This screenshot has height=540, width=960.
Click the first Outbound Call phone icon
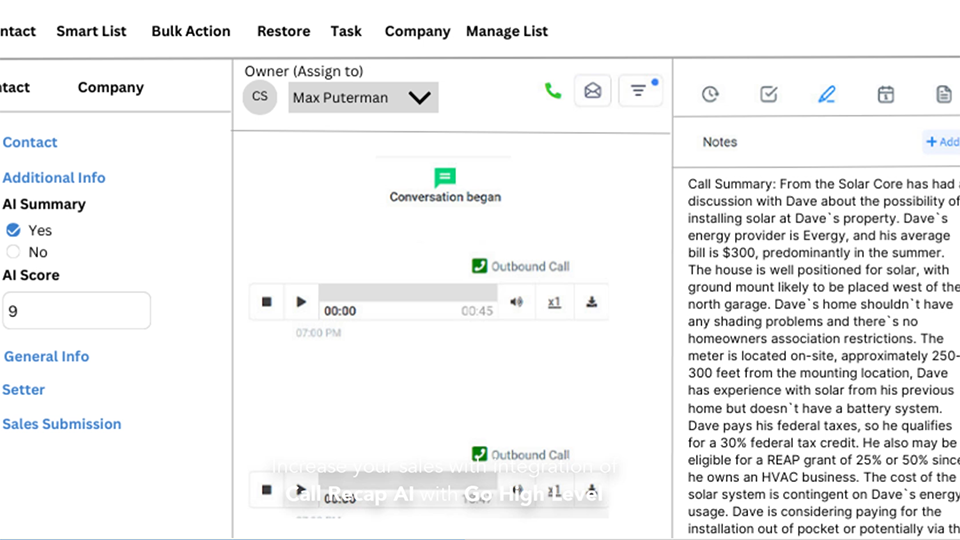(x=479, y=266)
